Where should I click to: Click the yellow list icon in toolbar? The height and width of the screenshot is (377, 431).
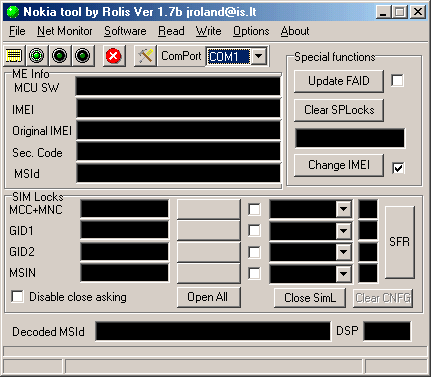[14, 56]
